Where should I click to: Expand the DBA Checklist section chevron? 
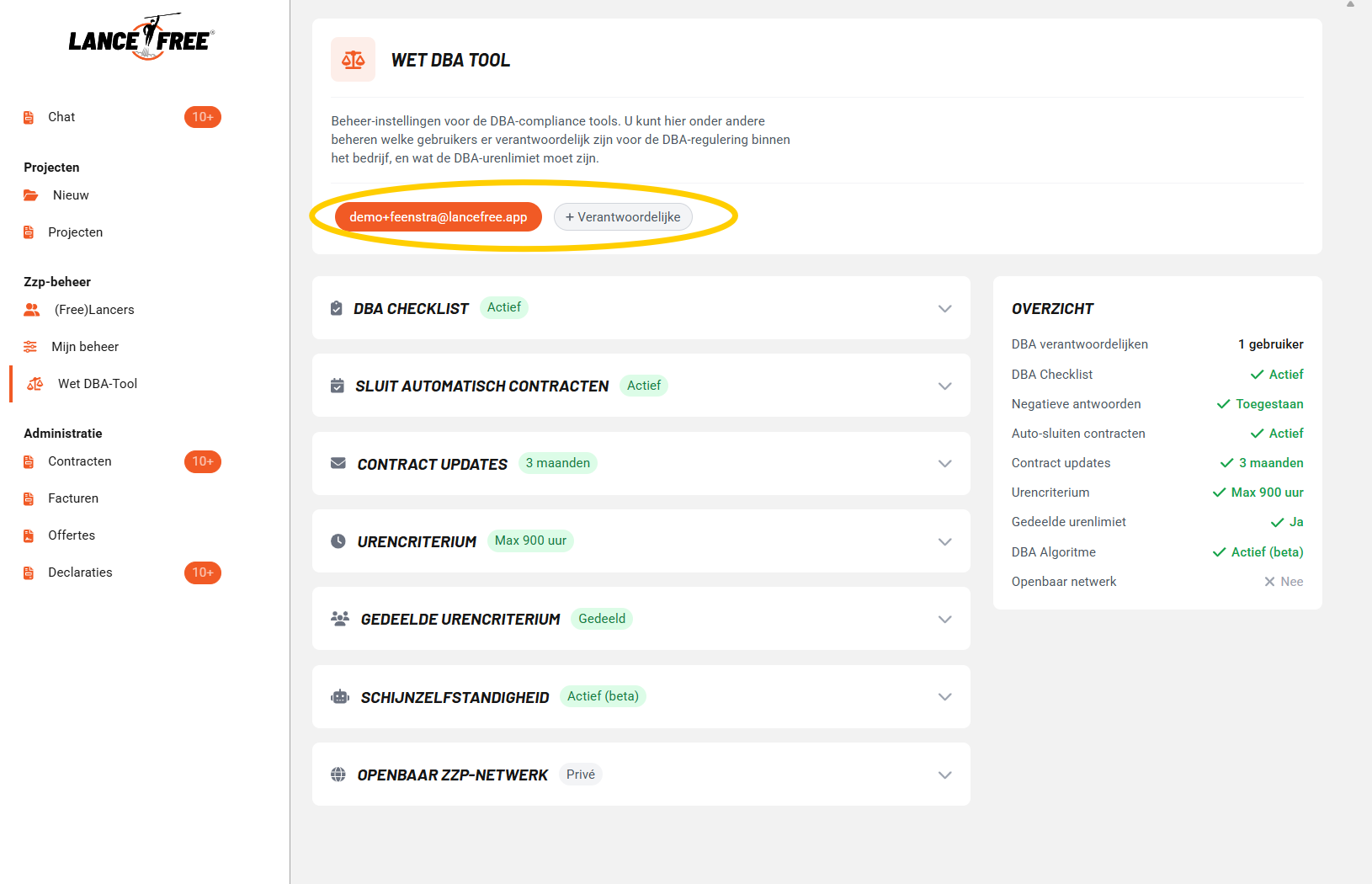click(944, 308)
